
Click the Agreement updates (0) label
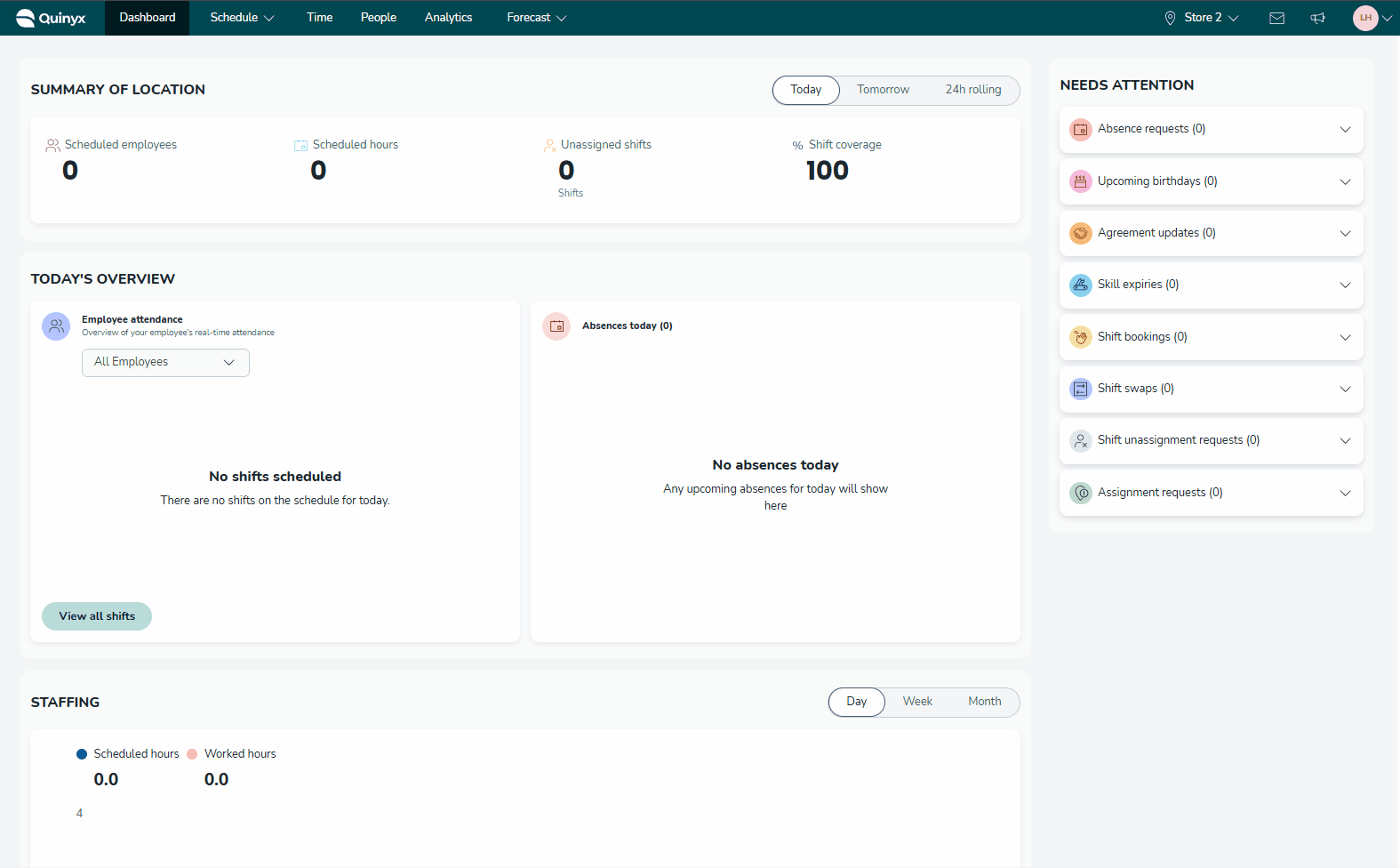[x=1156, y=233]
